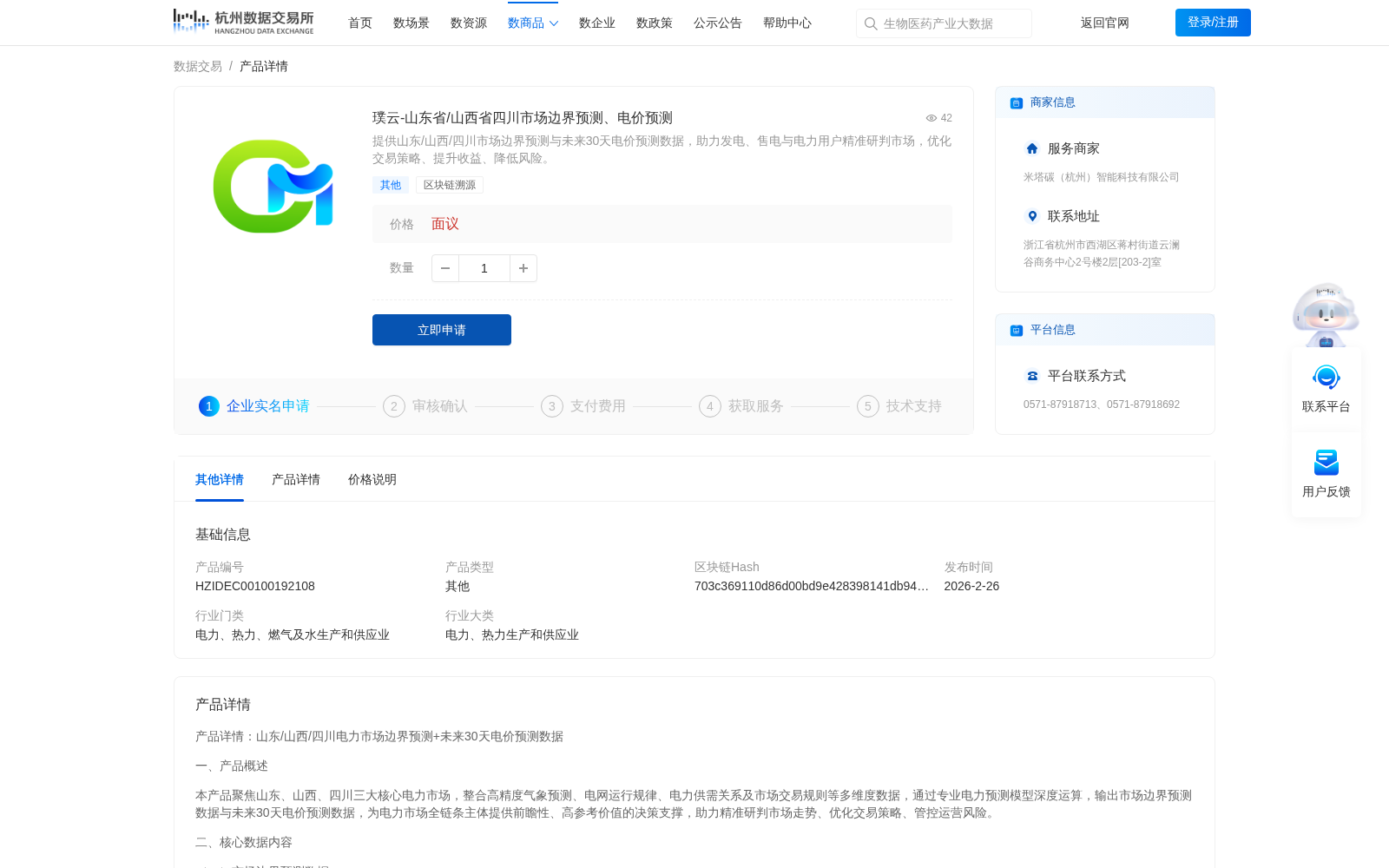Open the 帮助中心 nav item
This screenshot has width=1389, height=868.
click(787, 23)
